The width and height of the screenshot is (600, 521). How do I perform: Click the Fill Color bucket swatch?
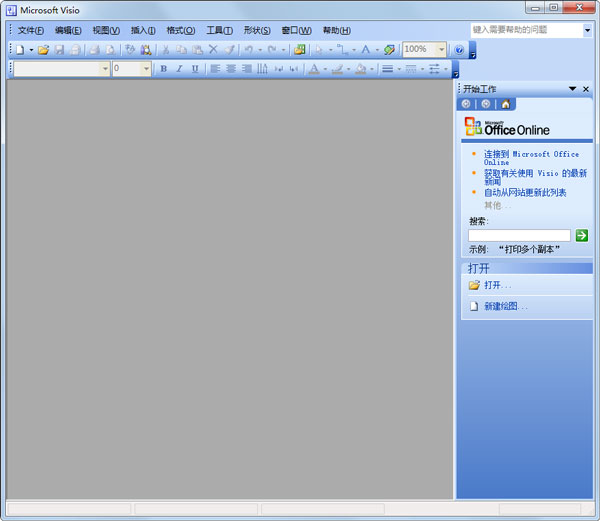tap(360, 69)
